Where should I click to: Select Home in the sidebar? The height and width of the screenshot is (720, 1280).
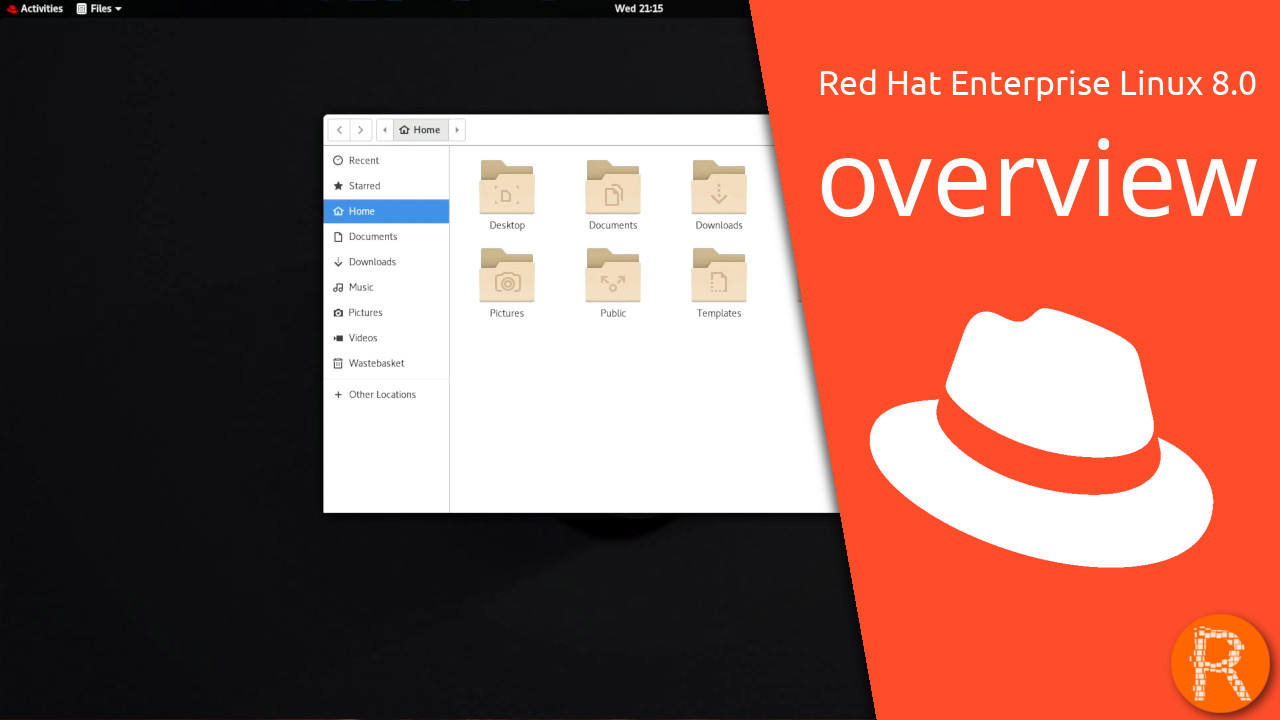(386, 211)
